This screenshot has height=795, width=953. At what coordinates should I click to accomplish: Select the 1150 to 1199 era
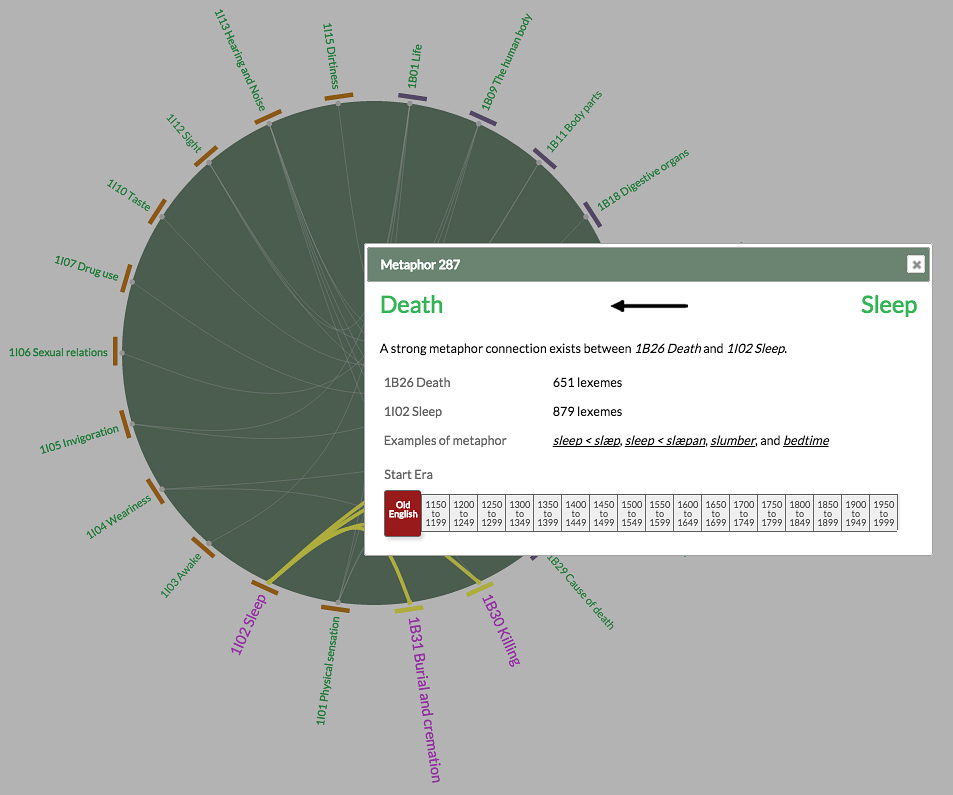click(x=436, y=513)
